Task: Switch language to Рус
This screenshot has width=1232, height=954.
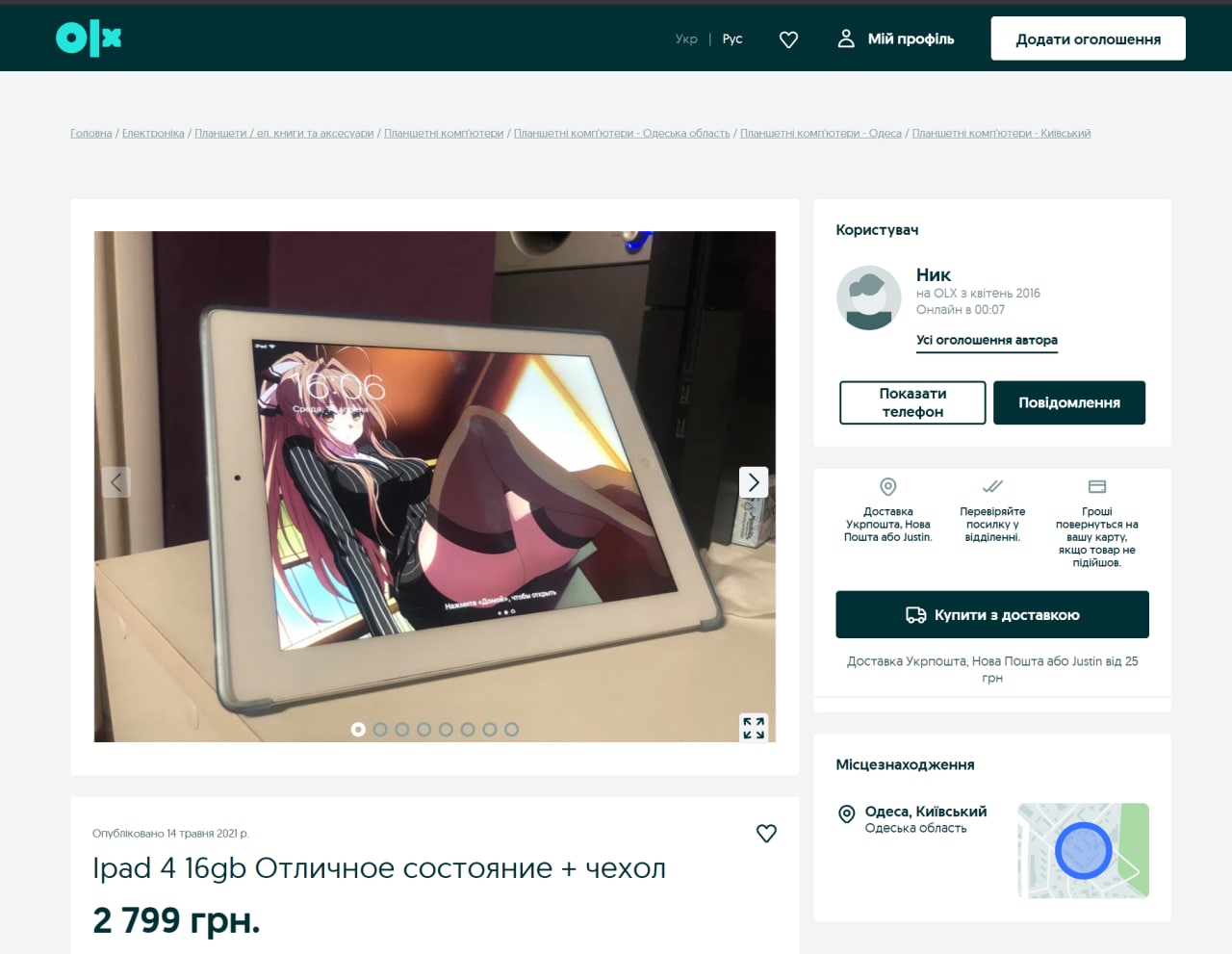Action: [x=732, y=39]
